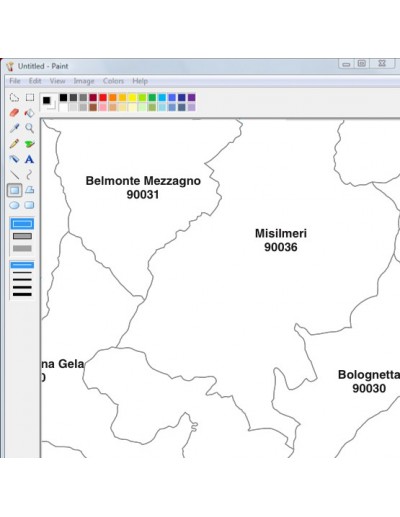The image size is (400, 517).
Task: Pick the white swatch in the palette
Action: [63, 107]
